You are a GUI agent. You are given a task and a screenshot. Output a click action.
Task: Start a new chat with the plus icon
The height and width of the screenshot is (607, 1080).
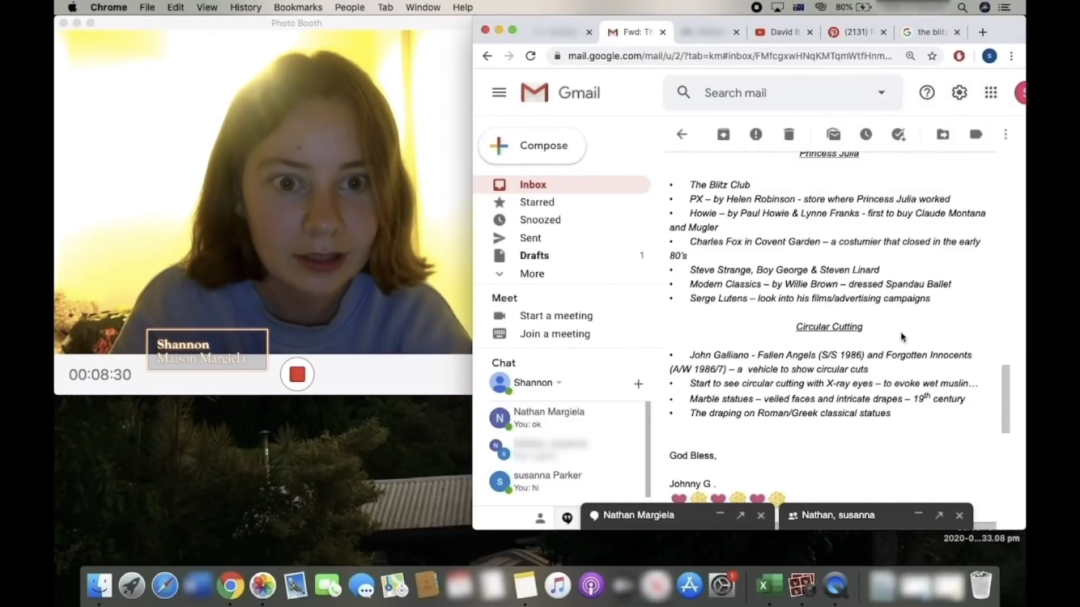coord(638,384)
